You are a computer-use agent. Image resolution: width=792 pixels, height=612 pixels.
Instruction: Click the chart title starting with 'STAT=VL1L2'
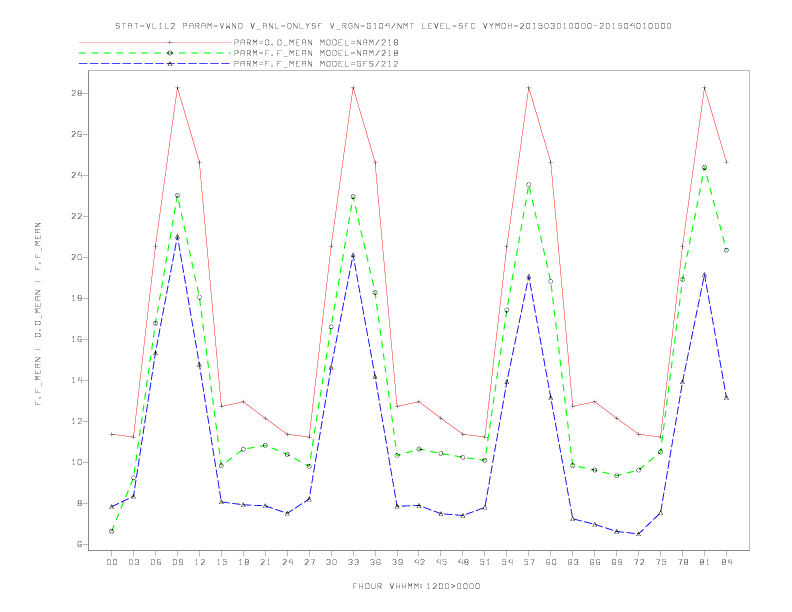[x=393, y=26]
